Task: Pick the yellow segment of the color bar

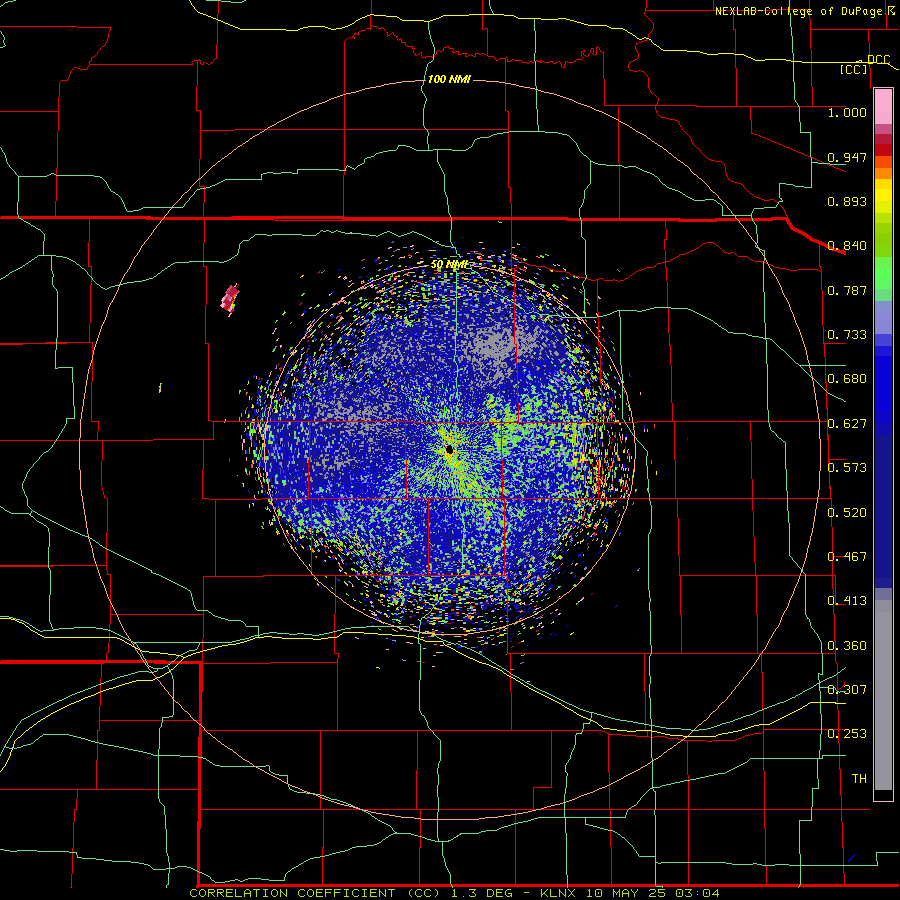Action: click(x=883, y=196)
